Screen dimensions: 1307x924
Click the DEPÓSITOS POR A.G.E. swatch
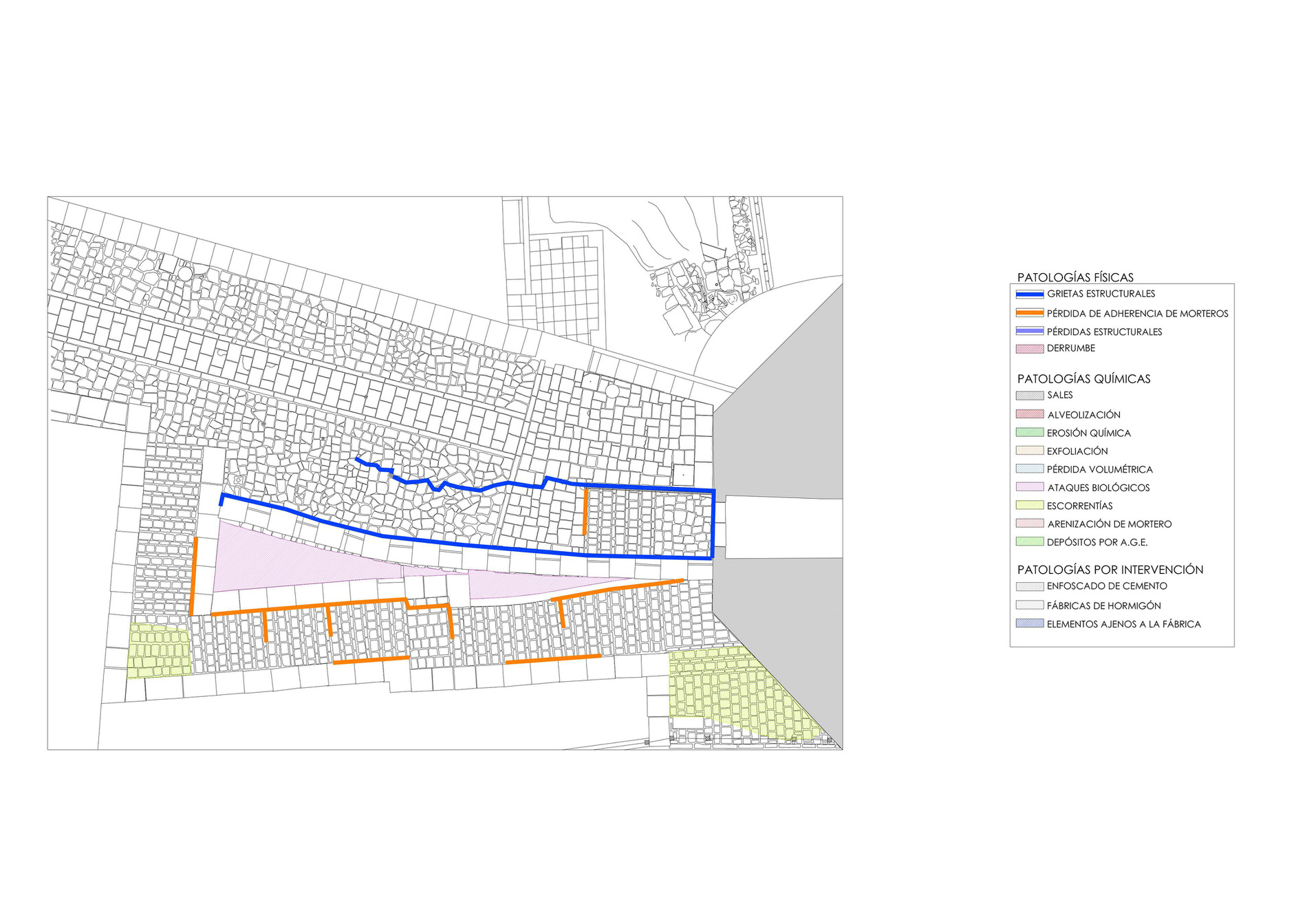[1029, 542]
